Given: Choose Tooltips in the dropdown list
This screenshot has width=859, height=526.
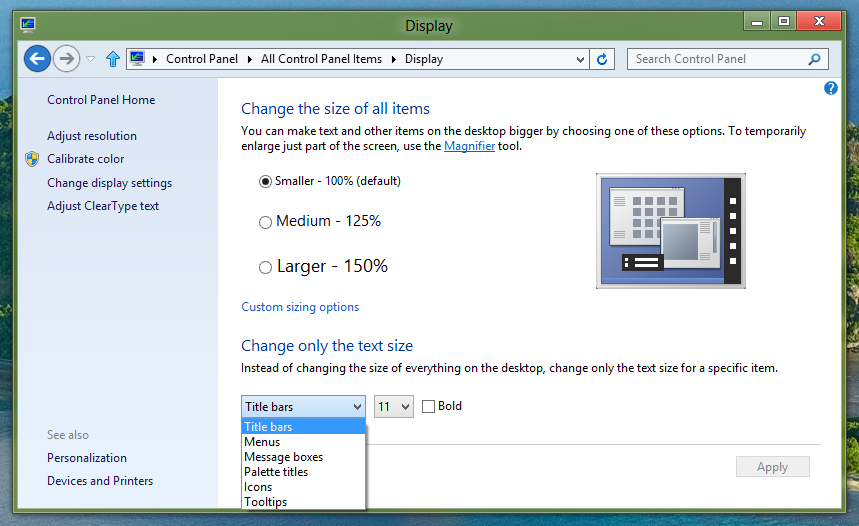Looking at the screenshot, I should pyautogui.click(x=265, y=502).
